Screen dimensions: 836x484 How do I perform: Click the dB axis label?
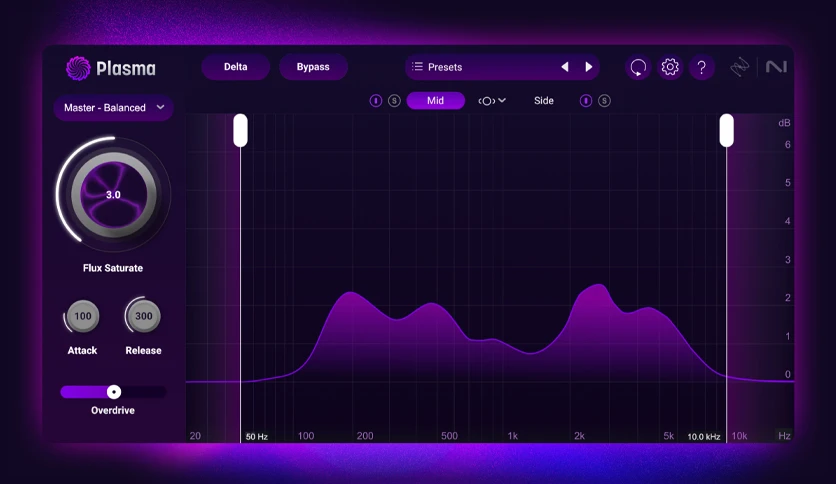[x=784, y=123]
